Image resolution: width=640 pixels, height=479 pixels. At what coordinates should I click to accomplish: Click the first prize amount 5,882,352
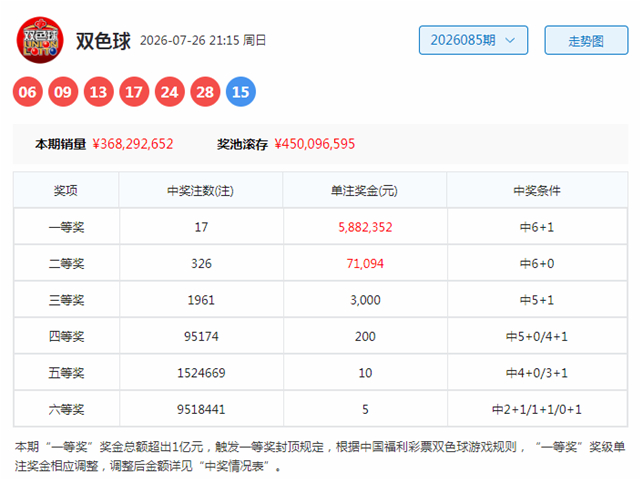tap(365, 227)
